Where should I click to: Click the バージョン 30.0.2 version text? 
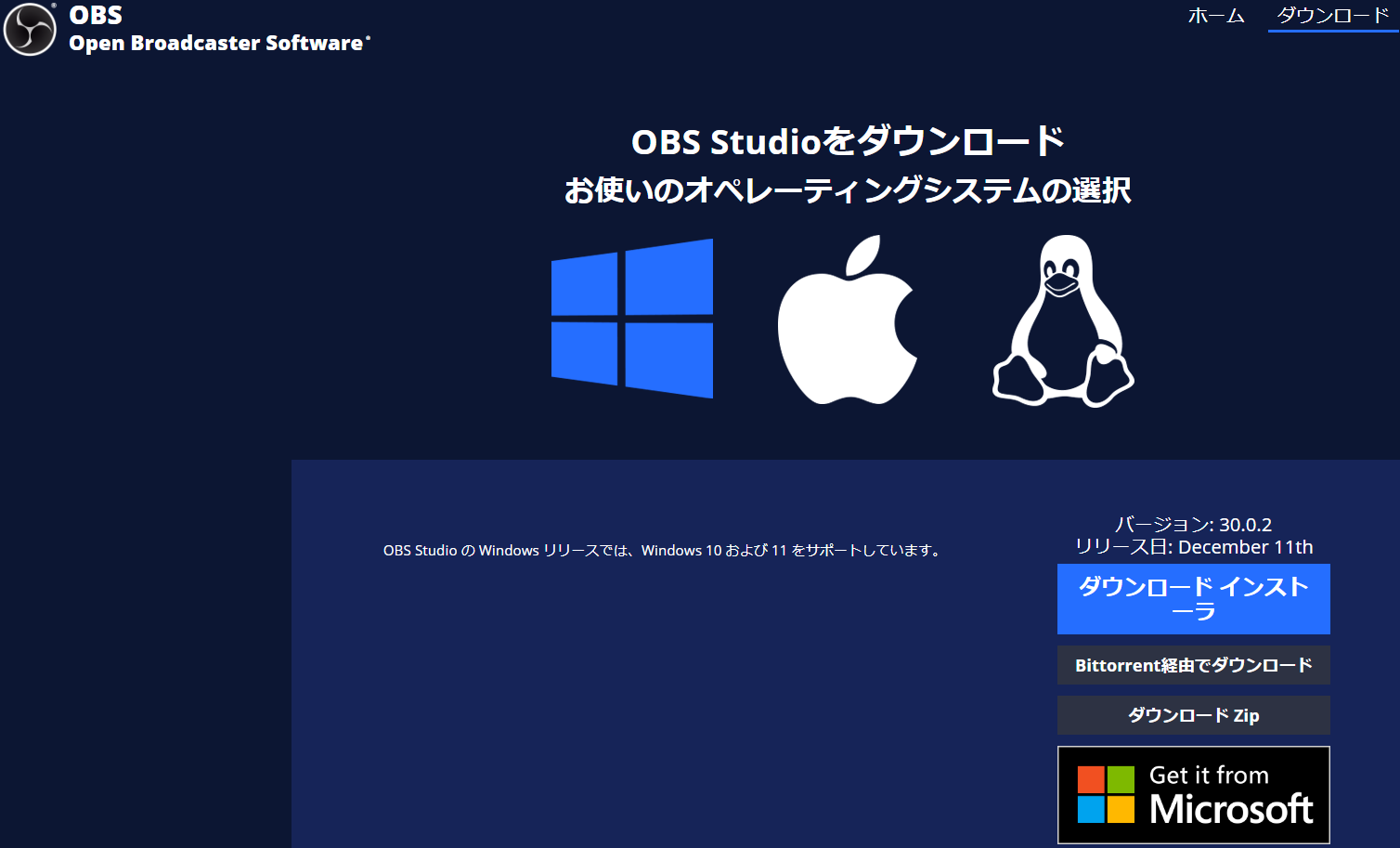1193,524
